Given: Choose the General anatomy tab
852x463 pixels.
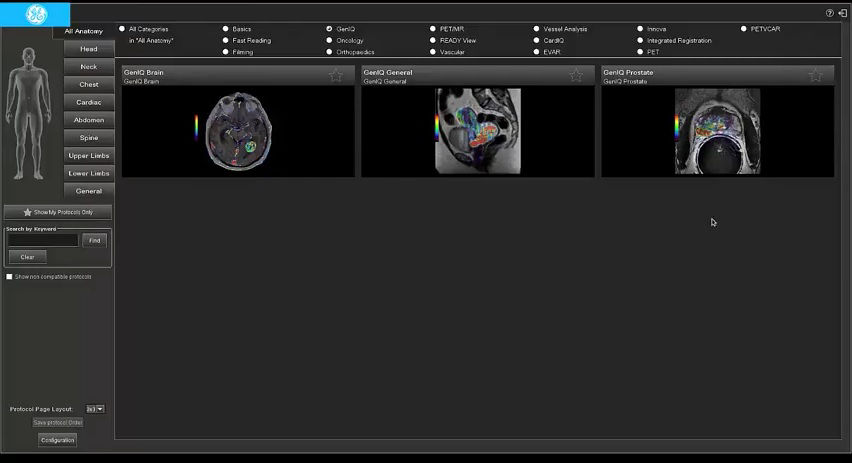Looking at the screenshot, I should 89,191.
